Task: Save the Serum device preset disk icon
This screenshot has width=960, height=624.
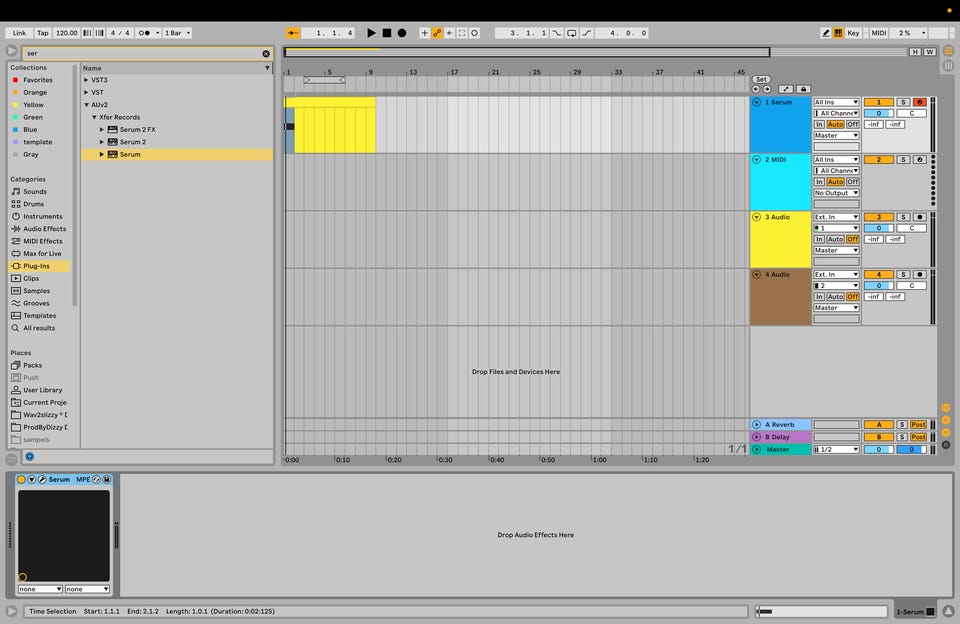Action: point(107,479)
